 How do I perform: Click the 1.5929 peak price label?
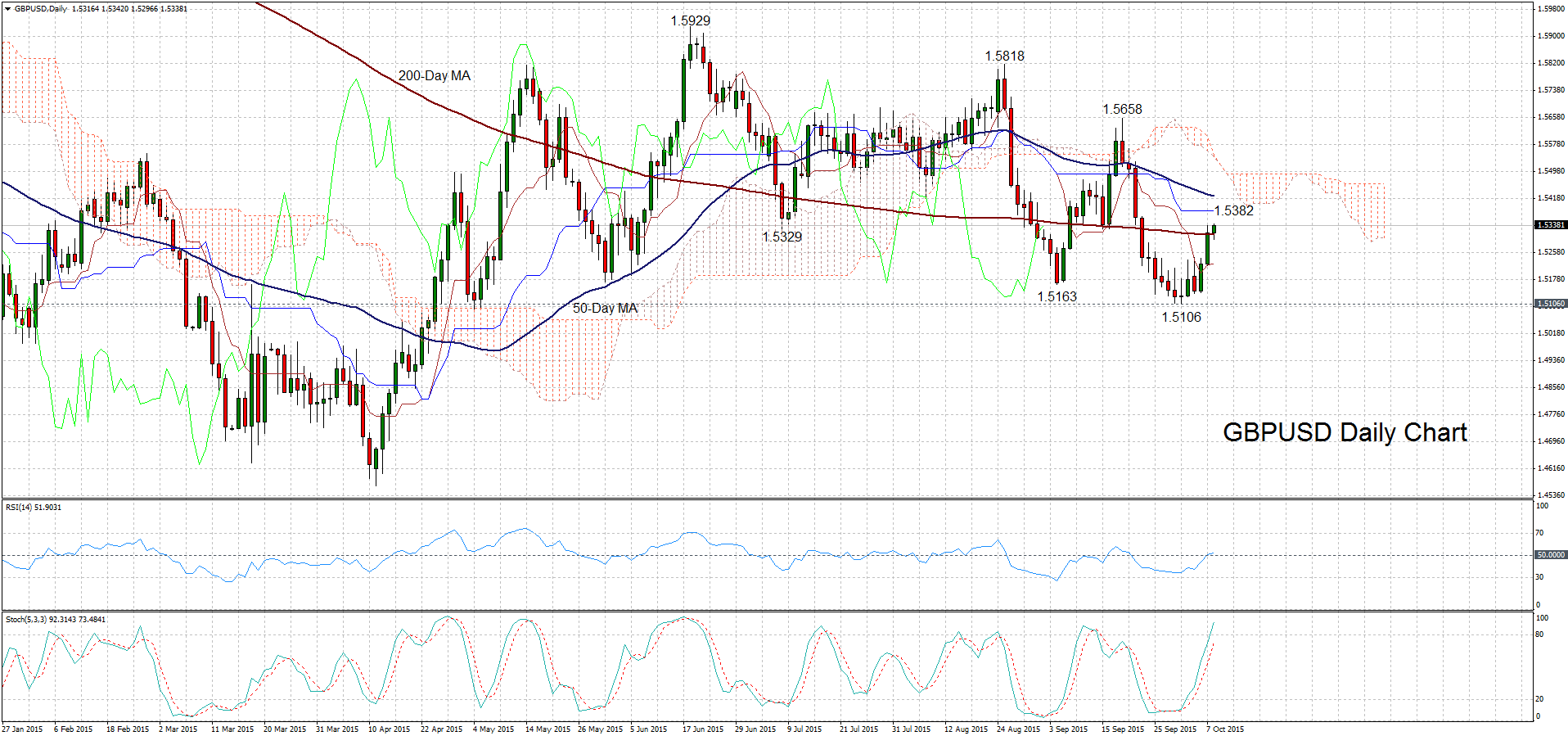(x=690, y=21)
